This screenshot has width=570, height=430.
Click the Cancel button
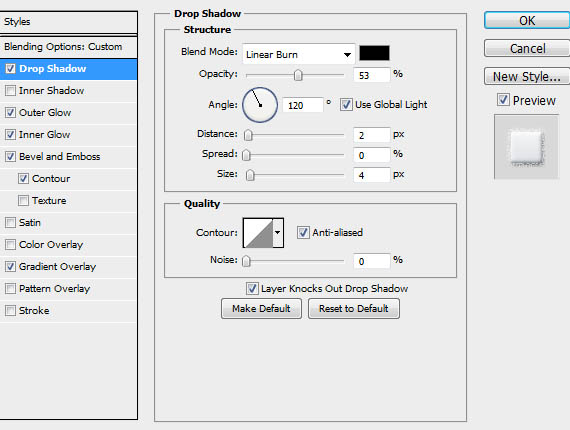tap(527, 48)
